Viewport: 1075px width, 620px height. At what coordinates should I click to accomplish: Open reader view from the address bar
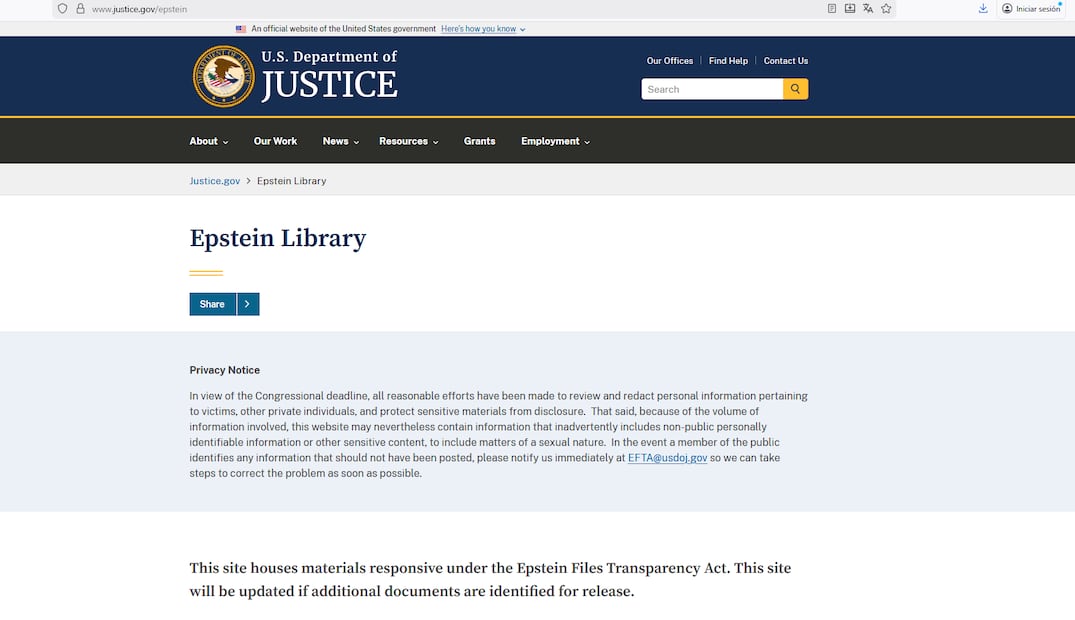pyautogui.click(x=831, y=8)
